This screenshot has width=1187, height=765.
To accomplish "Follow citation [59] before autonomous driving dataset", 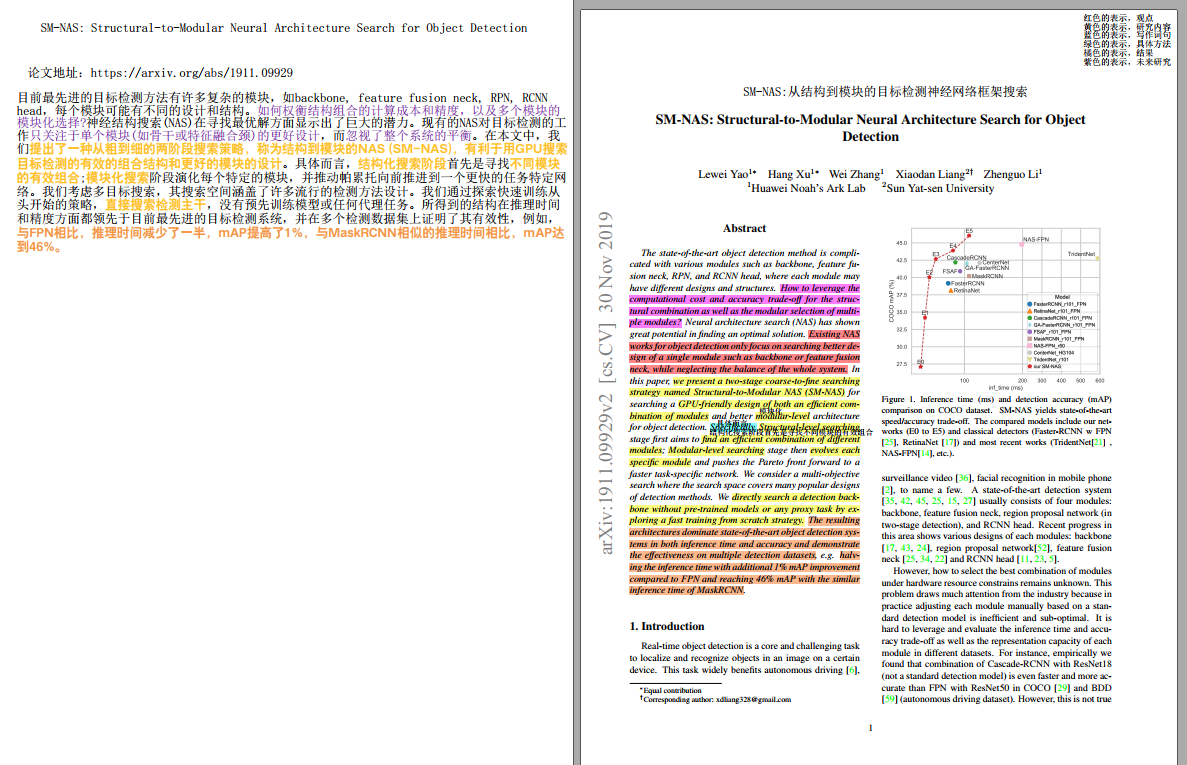I will 889,699.
